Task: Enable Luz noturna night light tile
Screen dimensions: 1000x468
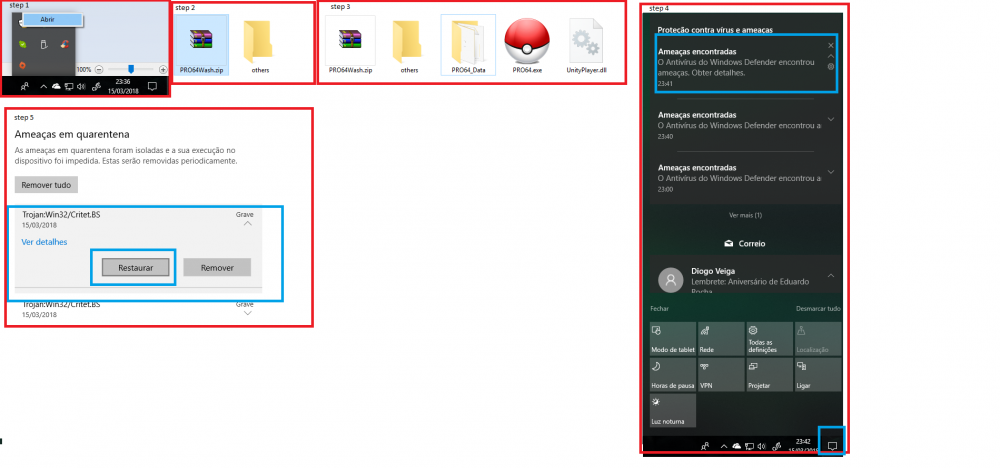Action: click(x=672, y=410)
